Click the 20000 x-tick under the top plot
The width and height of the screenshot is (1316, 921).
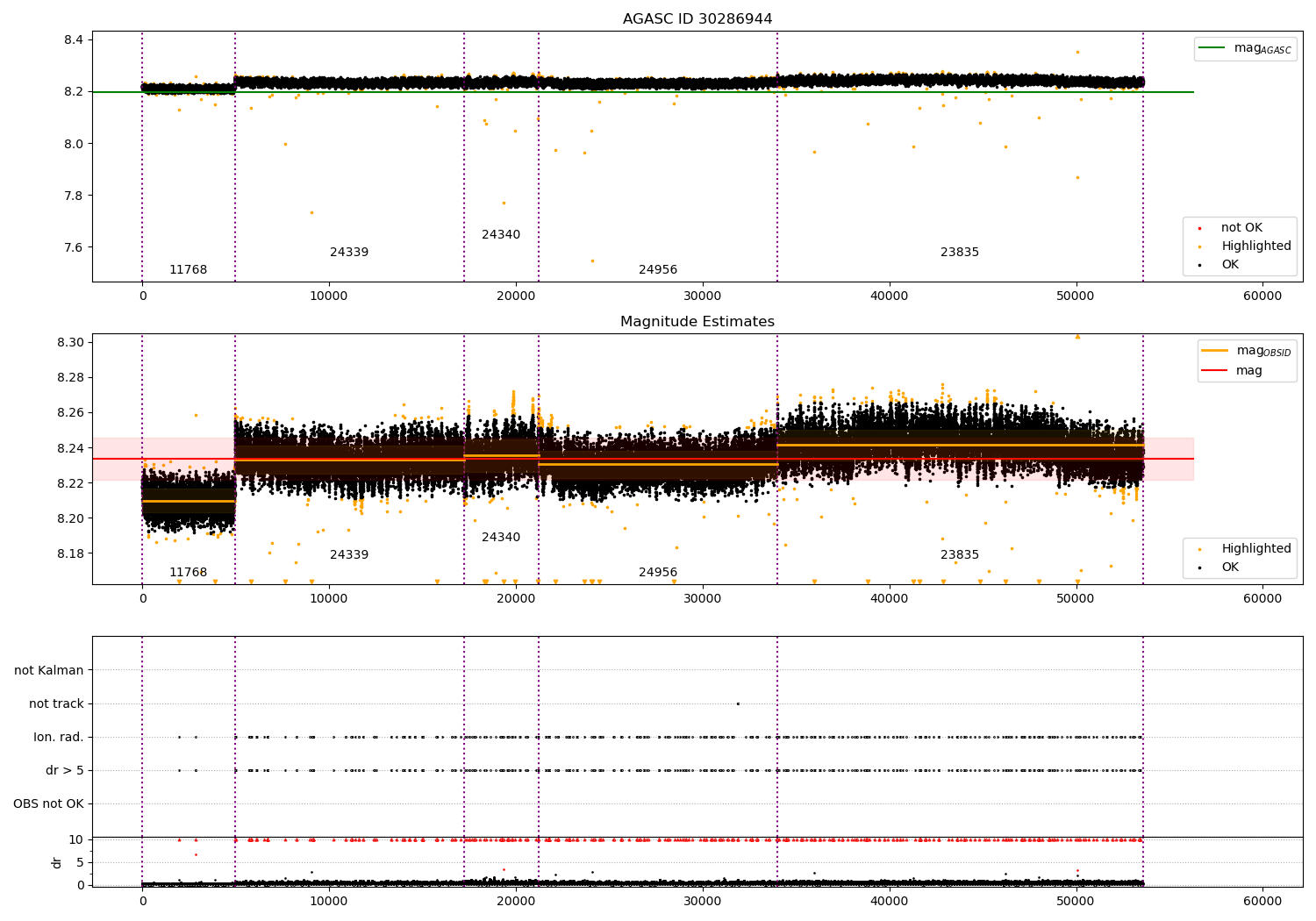516,296
